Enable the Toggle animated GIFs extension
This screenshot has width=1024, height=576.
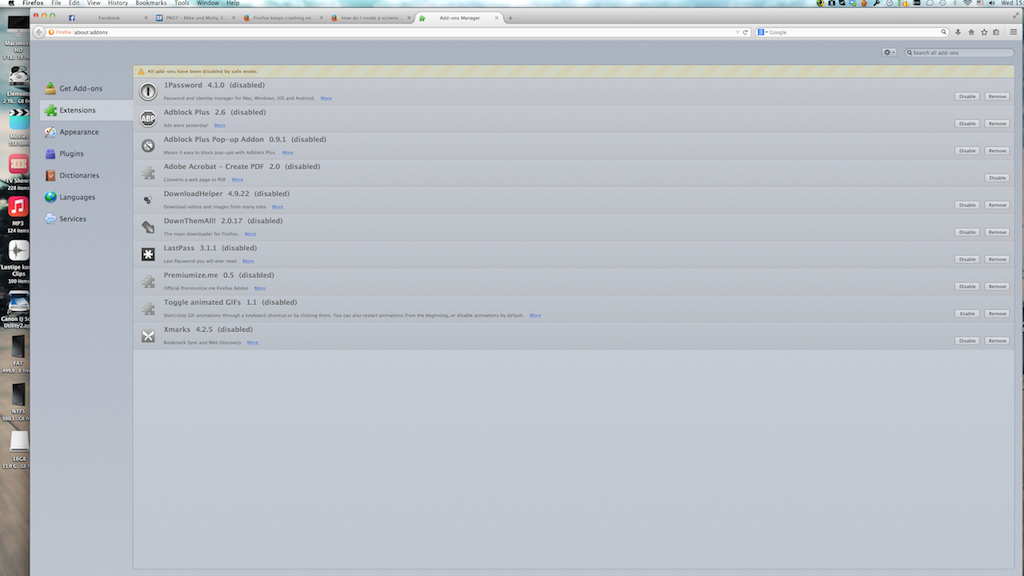click(967, 313)
